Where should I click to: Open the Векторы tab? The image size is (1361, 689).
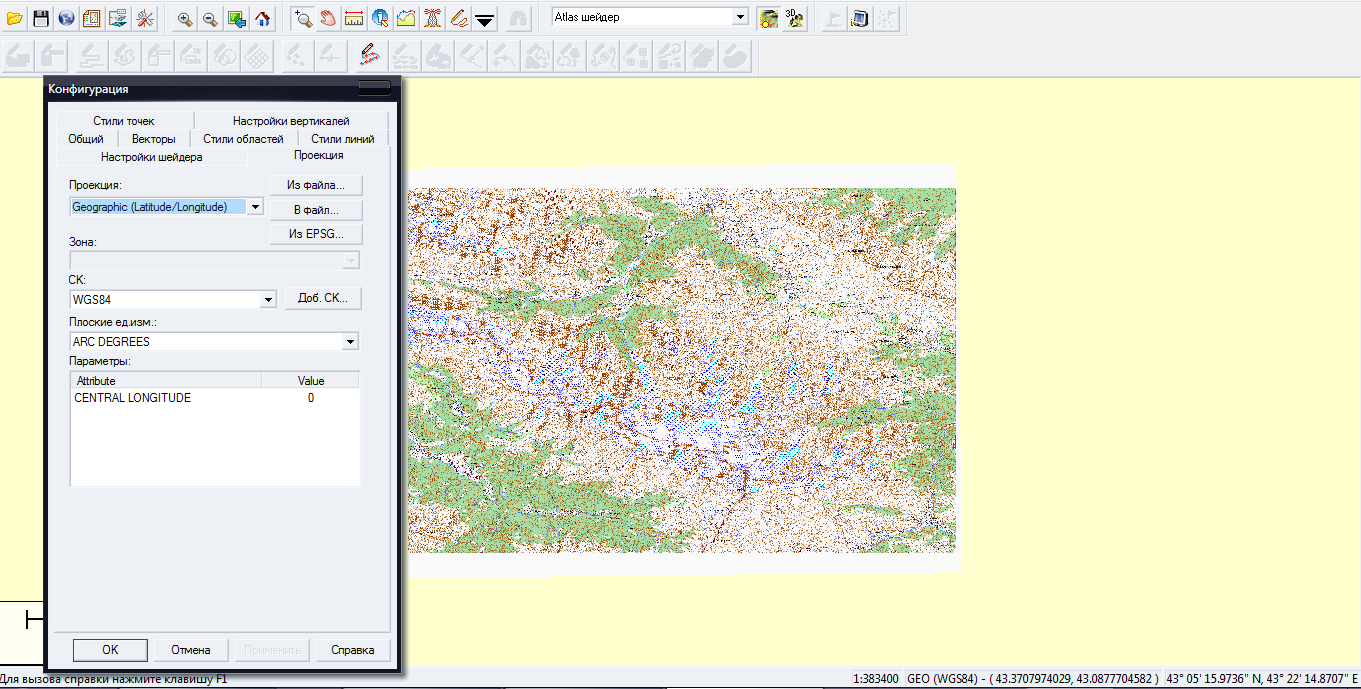pos(153,139)
